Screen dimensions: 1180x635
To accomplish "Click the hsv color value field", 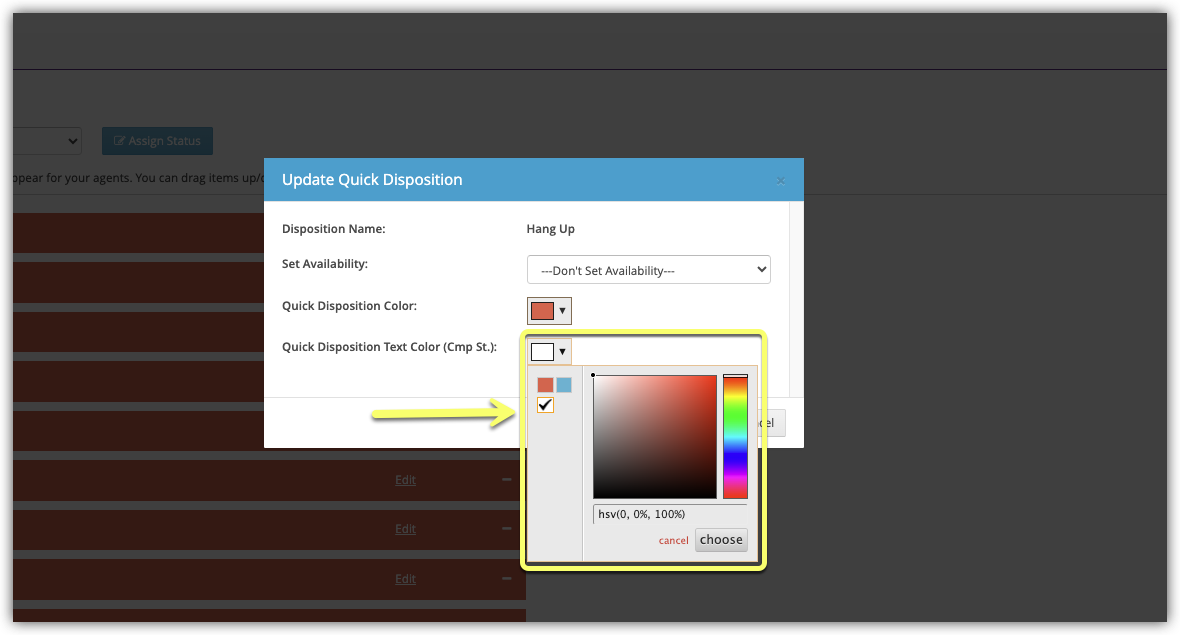I will (669, 514).
